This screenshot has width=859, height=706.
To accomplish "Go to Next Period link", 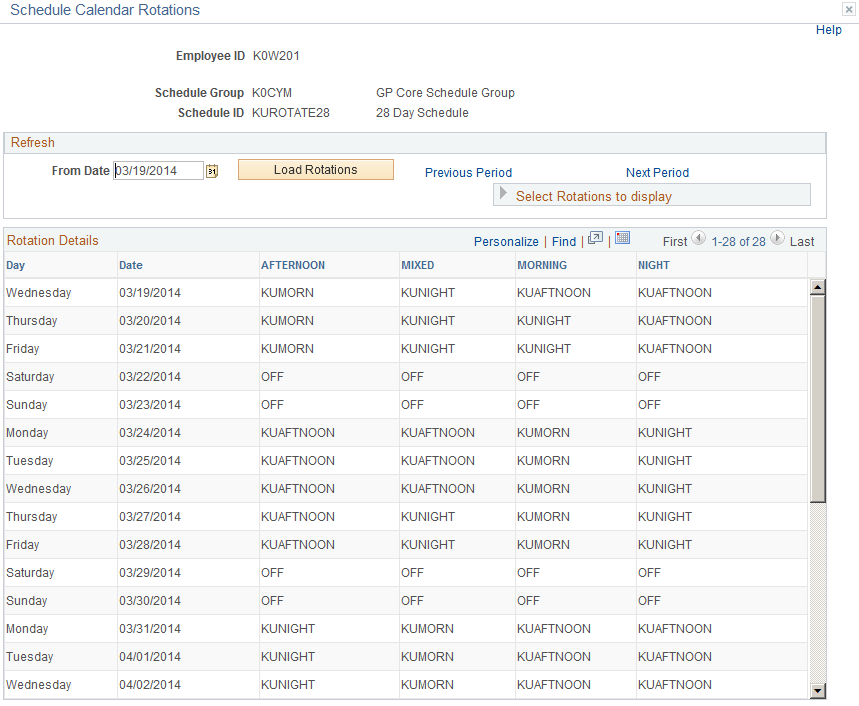I will 657,173.
